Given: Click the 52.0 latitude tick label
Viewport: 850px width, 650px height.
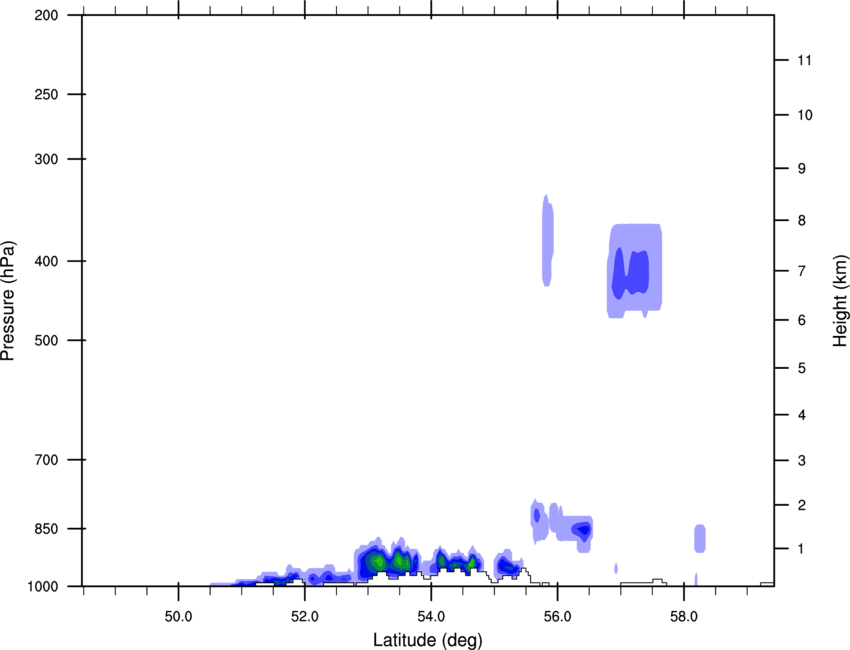Looking at the screenshot, I should 305,617.
